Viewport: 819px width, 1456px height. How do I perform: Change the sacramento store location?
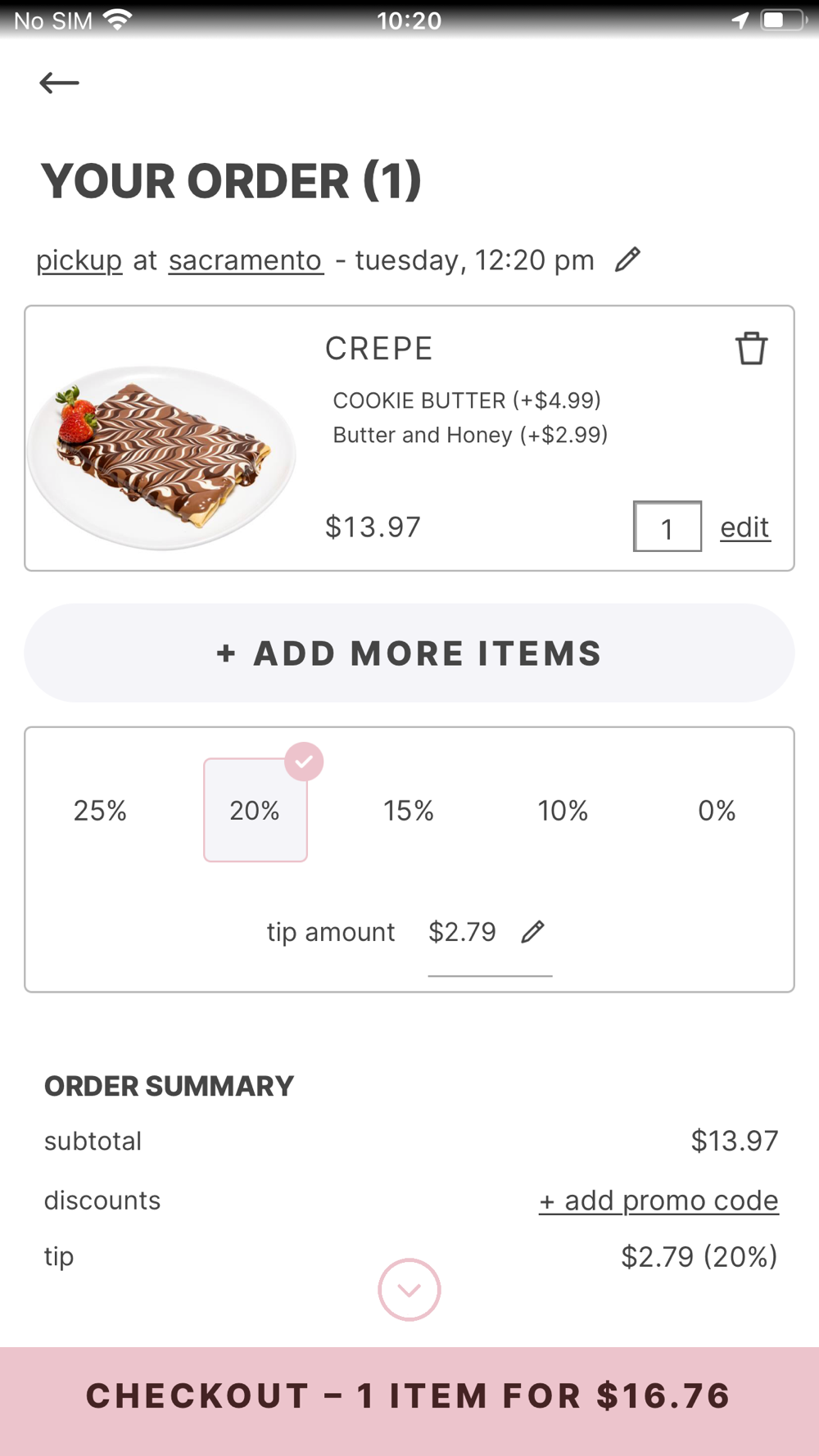(x=246, y=260)
